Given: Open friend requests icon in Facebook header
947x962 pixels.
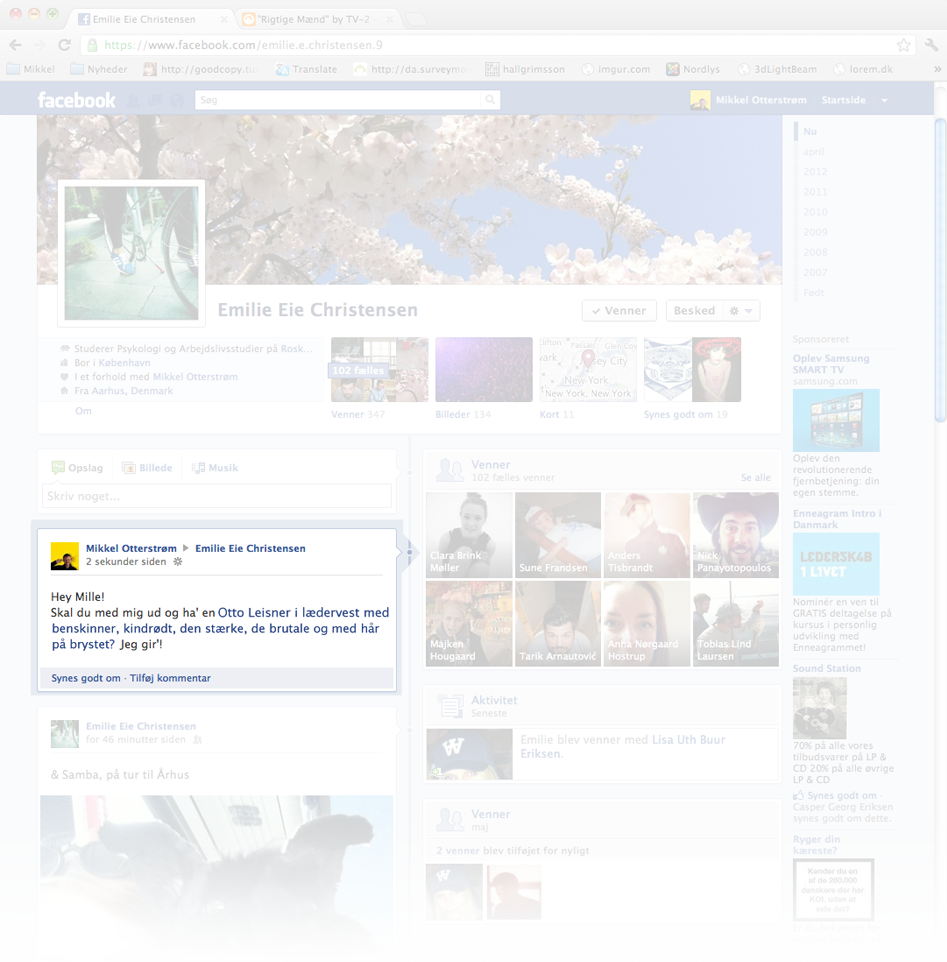Looking at the screenshot, I should (x=133, y=101).
